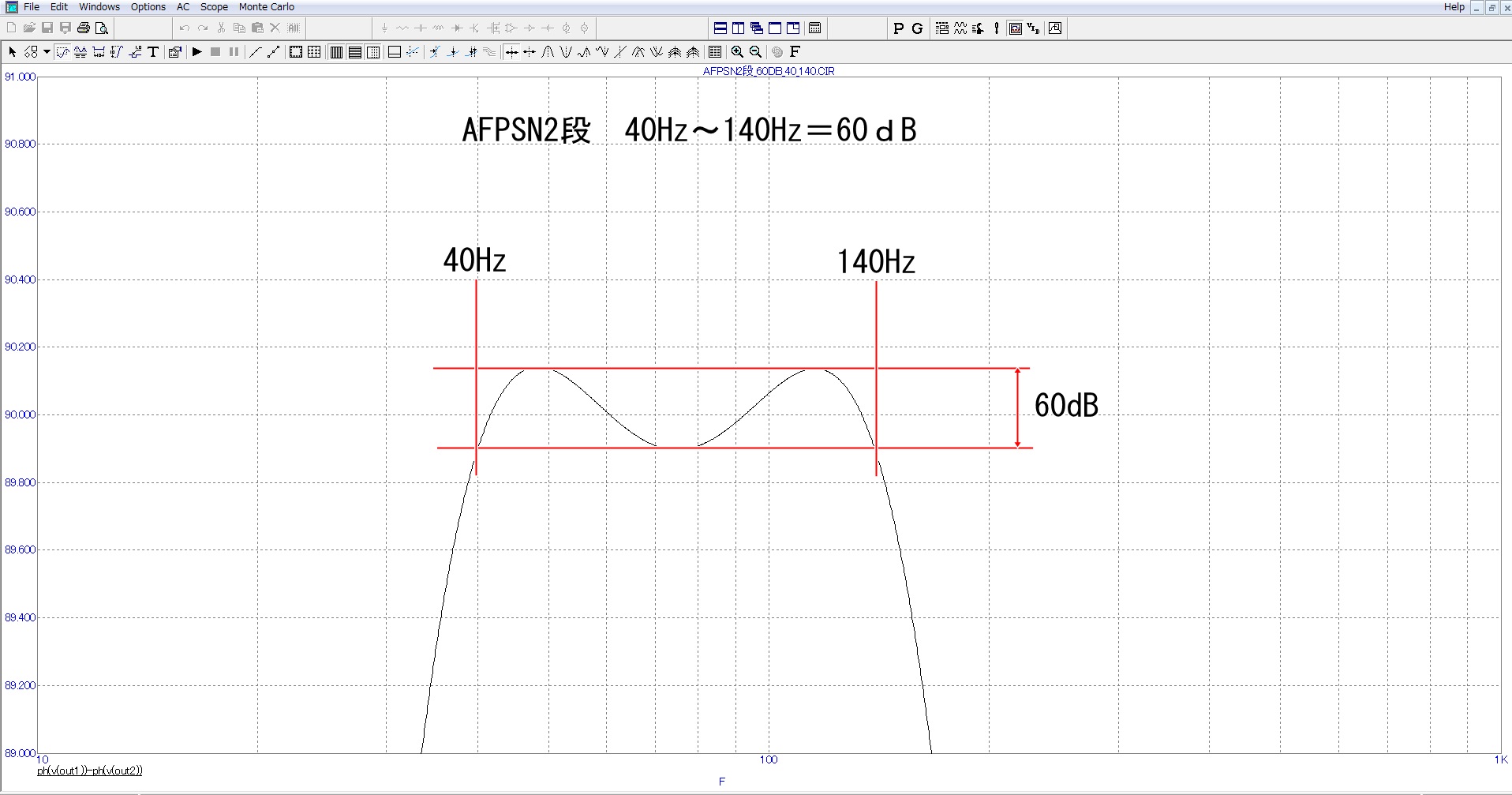Click the zoom-out magnifier icon
Viewport: 1512px width, 795px height.
pyautogui.click(x=755, y=52)
